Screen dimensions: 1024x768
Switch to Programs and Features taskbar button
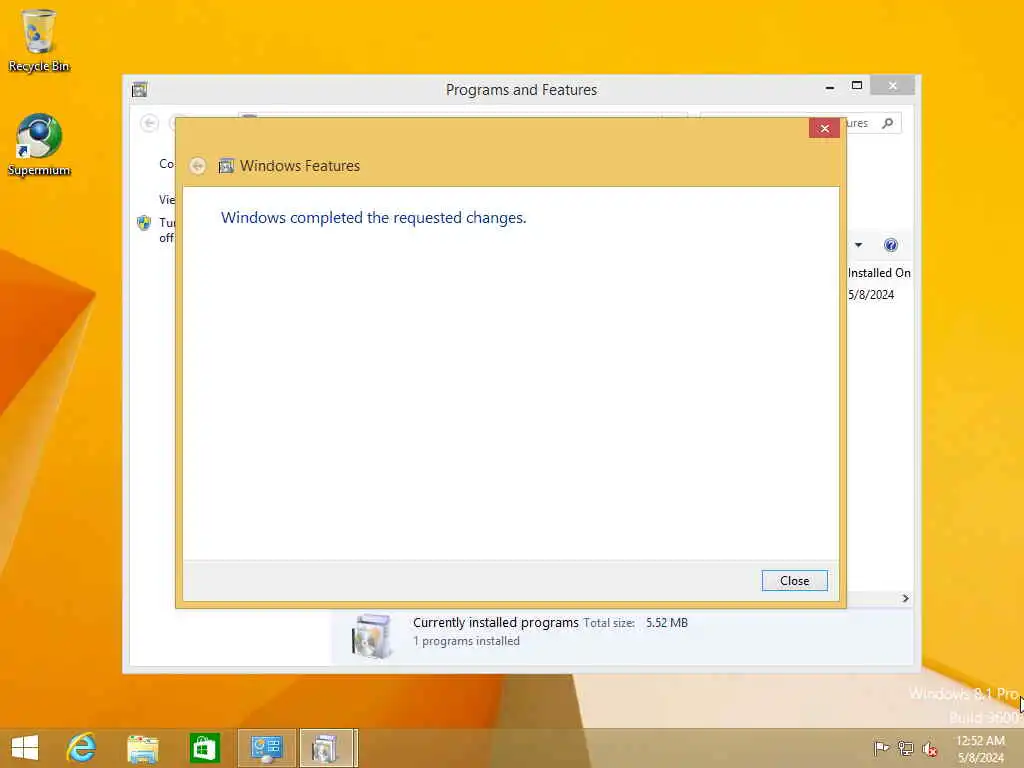(x=328, y=748)
